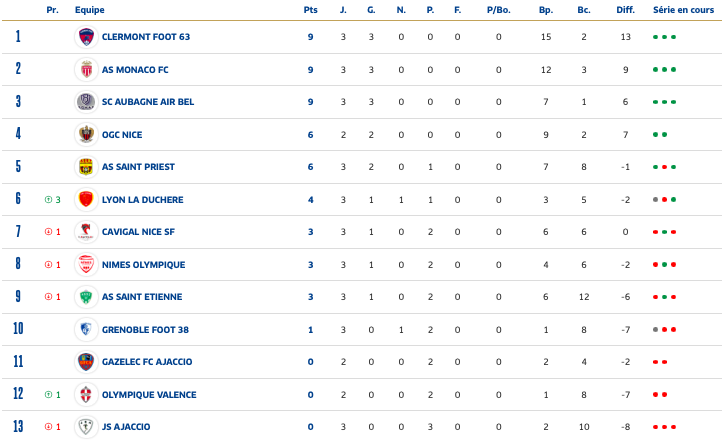Click the Série en cours column header
The image size is (722, 444).
click(x=683, y=10)
